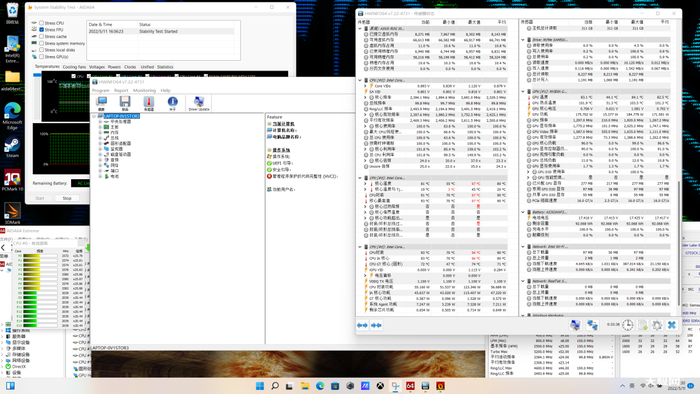Image resolution: width=700 pixels, height=394 pixels.
Task: Expand 中央处理器 node in HWiNFO tree
Action: coord(100,121)
